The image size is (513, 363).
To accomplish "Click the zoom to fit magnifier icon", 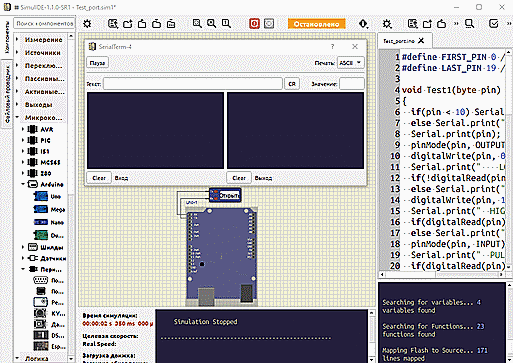I will tap(197, 24).
